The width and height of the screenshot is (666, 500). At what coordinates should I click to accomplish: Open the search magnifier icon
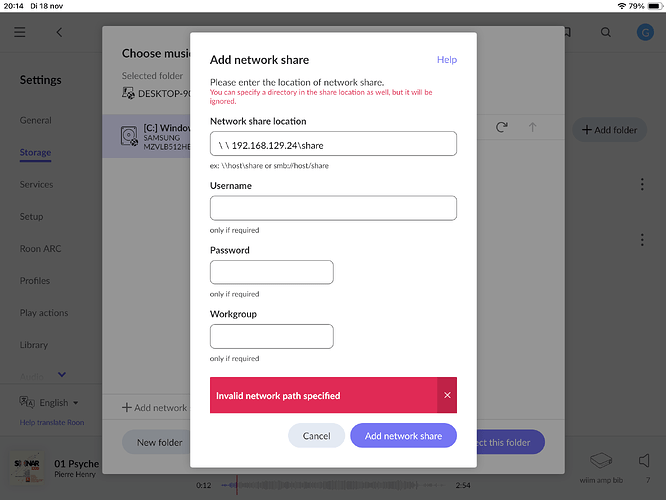(x=605, y=32)
